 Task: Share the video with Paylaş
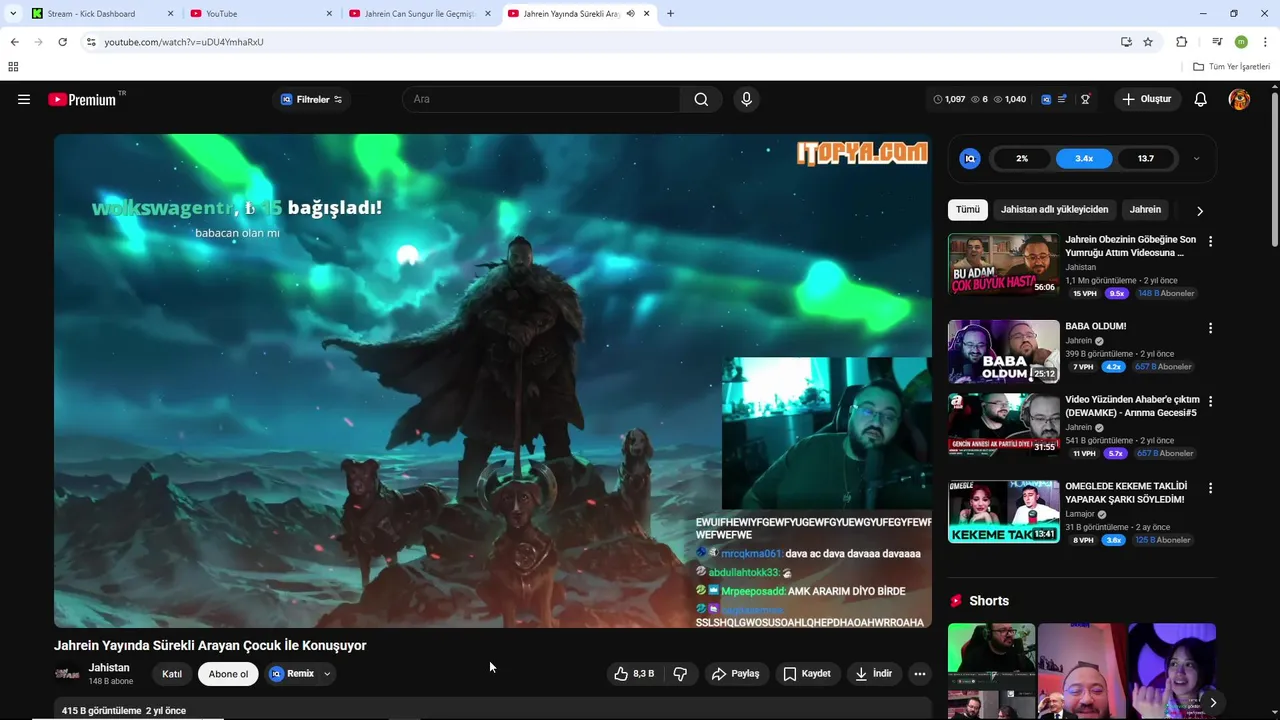click(x=735, y=674)
